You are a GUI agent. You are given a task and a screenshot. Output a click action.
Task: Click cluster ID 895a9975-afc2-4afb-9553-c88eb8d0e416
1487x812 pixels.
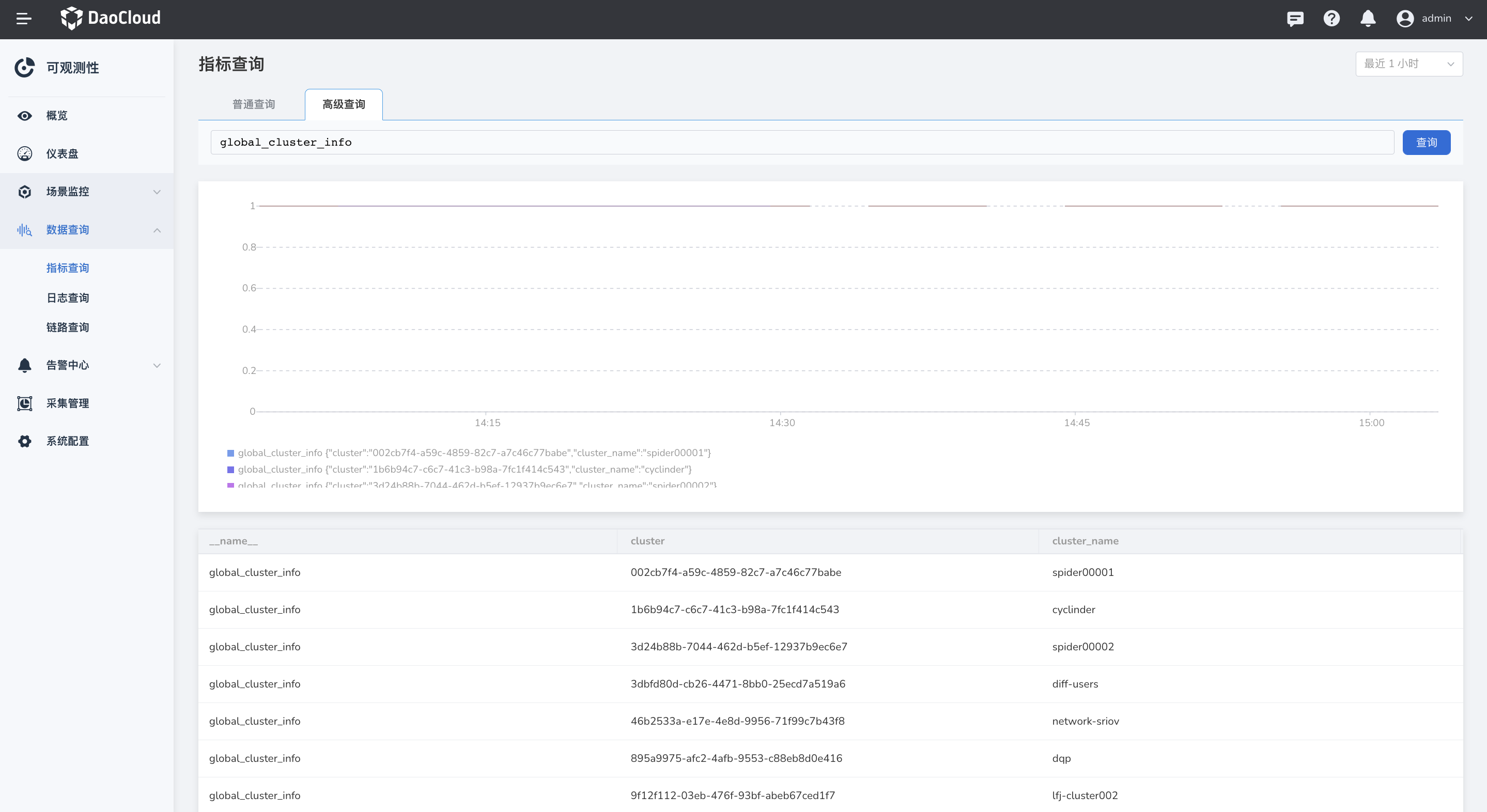pos(736,758)
